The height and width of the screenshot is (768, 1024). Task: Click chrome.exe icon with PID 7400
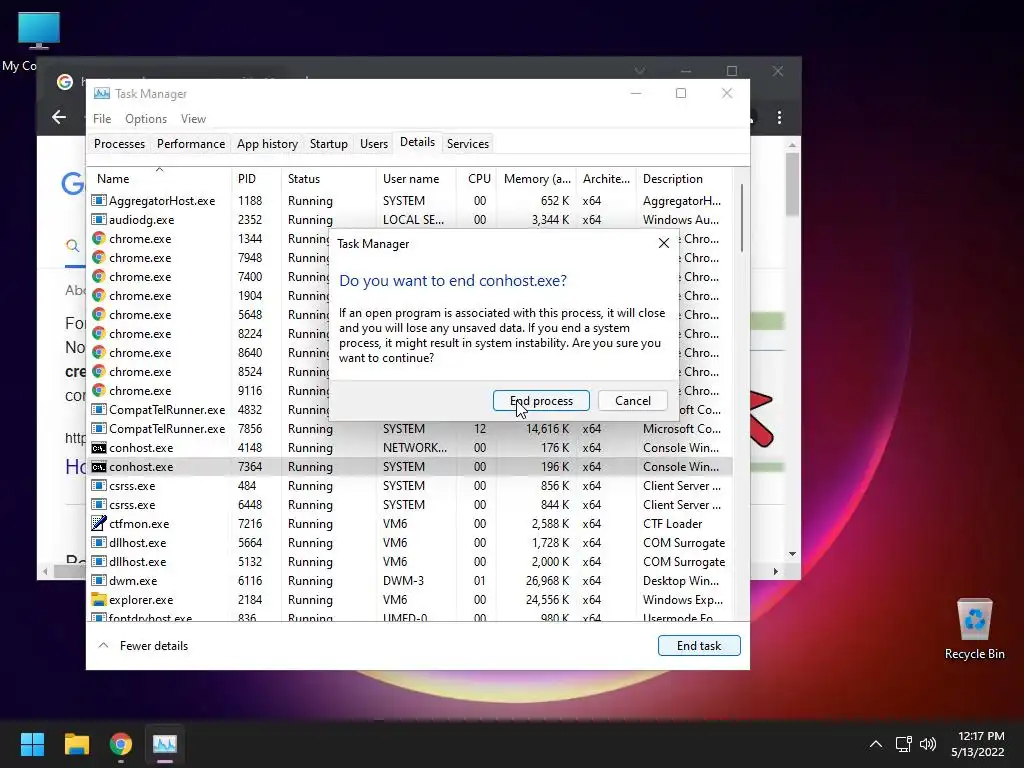(99, 276)
